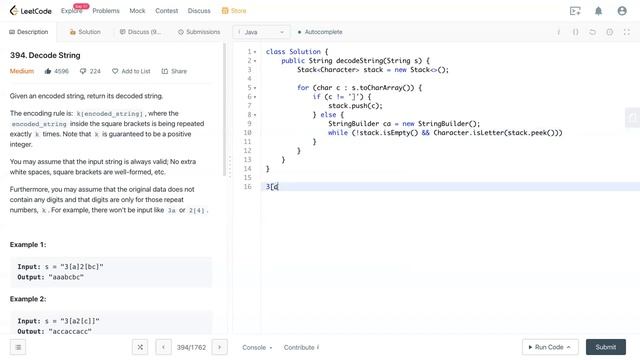Place cursor on code line 16
The image size is (640, 360).
click(451, 187)
